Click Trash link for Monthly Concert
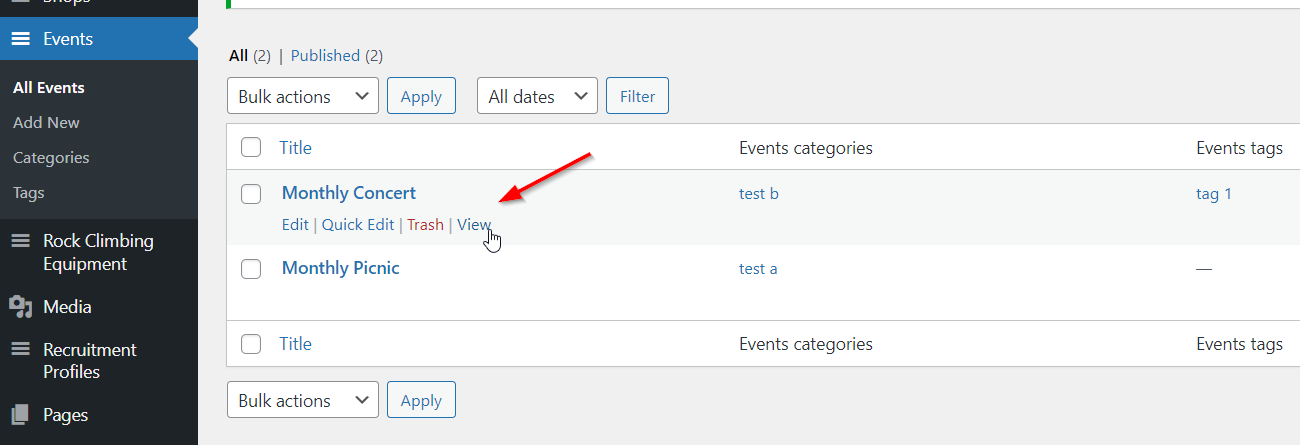The image size is (1300, 445). pyautogui.click(x=425, y=225)
